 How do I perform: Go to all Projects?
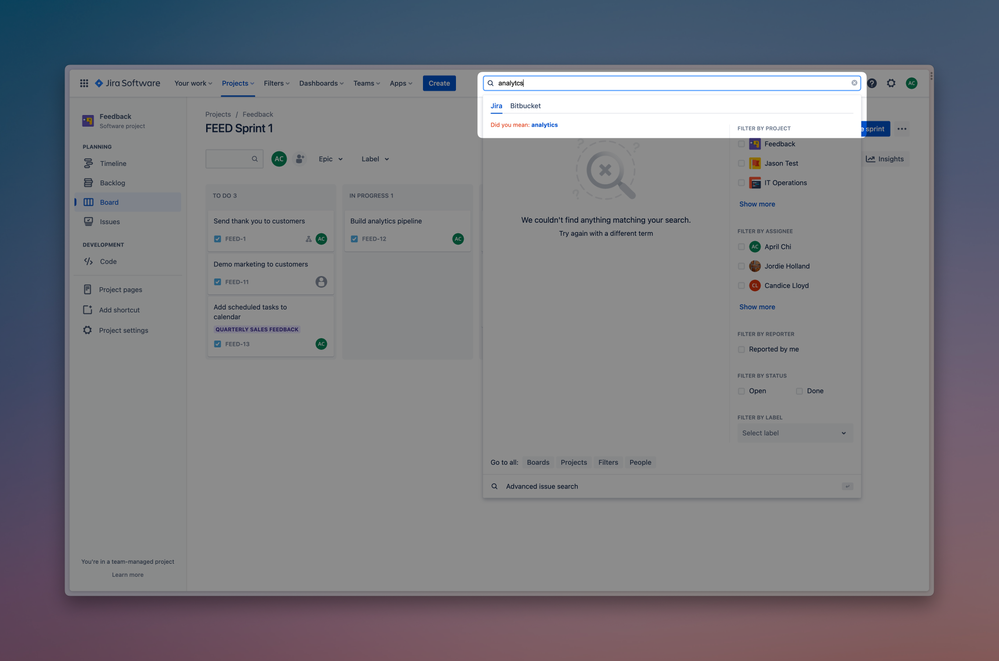point(573,463)
